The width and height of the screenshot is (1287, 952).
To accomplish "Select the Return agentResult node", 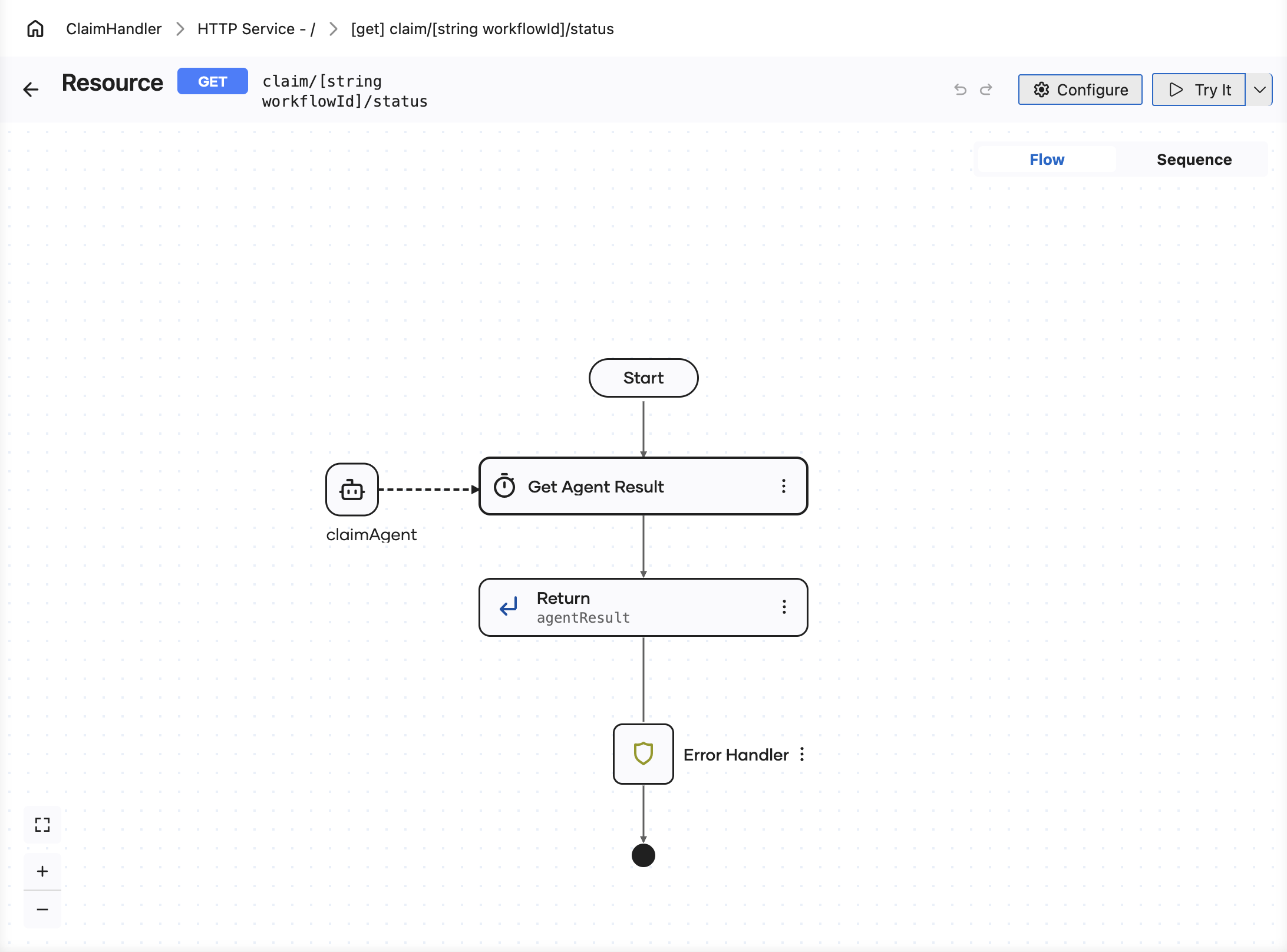I will tap(643, 607).
